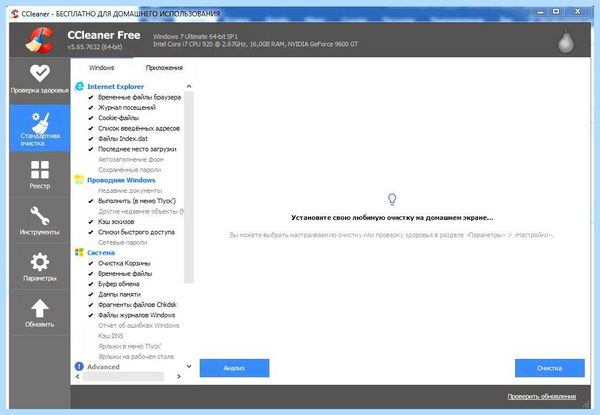This screenshot has width=600, height=415.
Task: Click the Internet Explorer icon
Action: [79, 86]
